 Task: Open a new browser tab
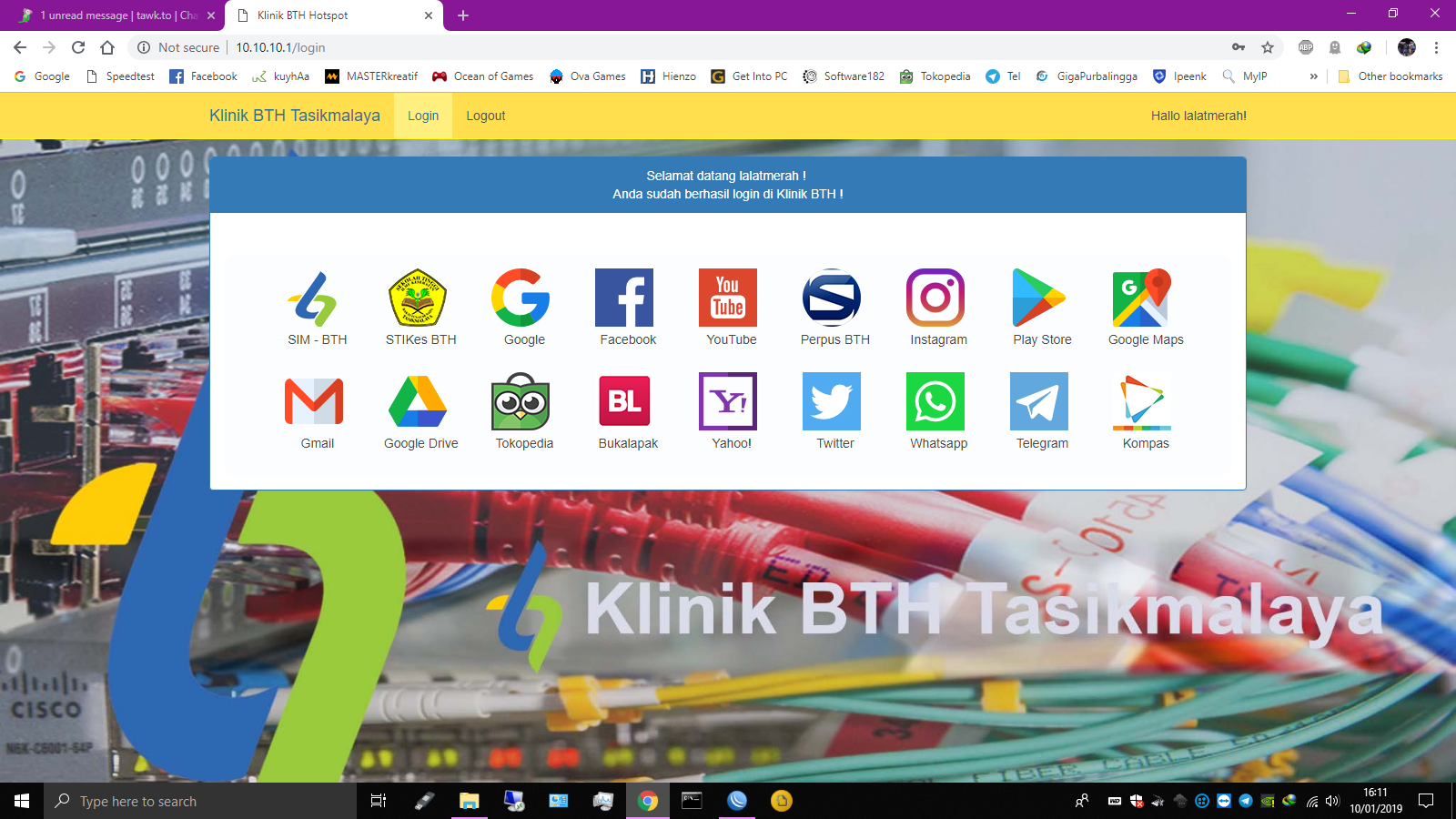[x=463, y=15]
